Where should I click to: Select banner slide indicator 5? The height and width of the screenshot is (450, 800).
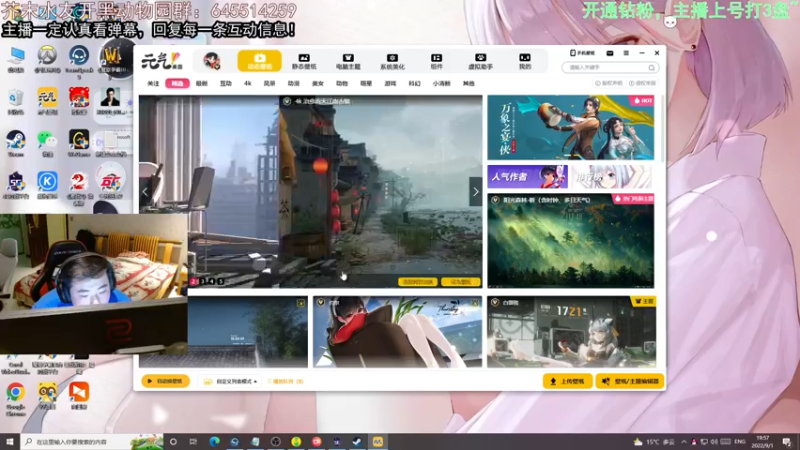tap(220, 281)
